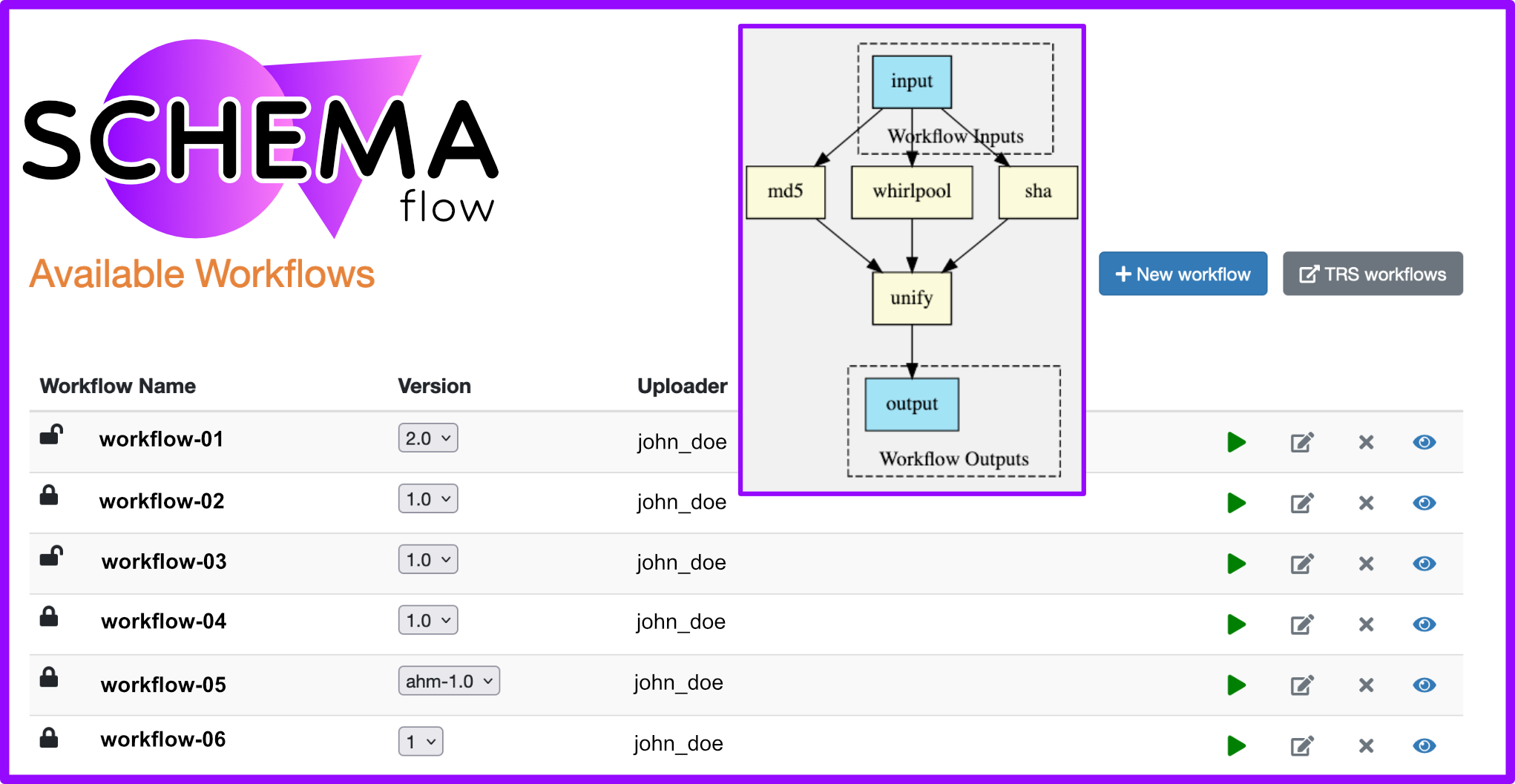This screenshot has width=1515, height=784.
Task: Open version dropdown for workflow-01
Action: point(428,438)
